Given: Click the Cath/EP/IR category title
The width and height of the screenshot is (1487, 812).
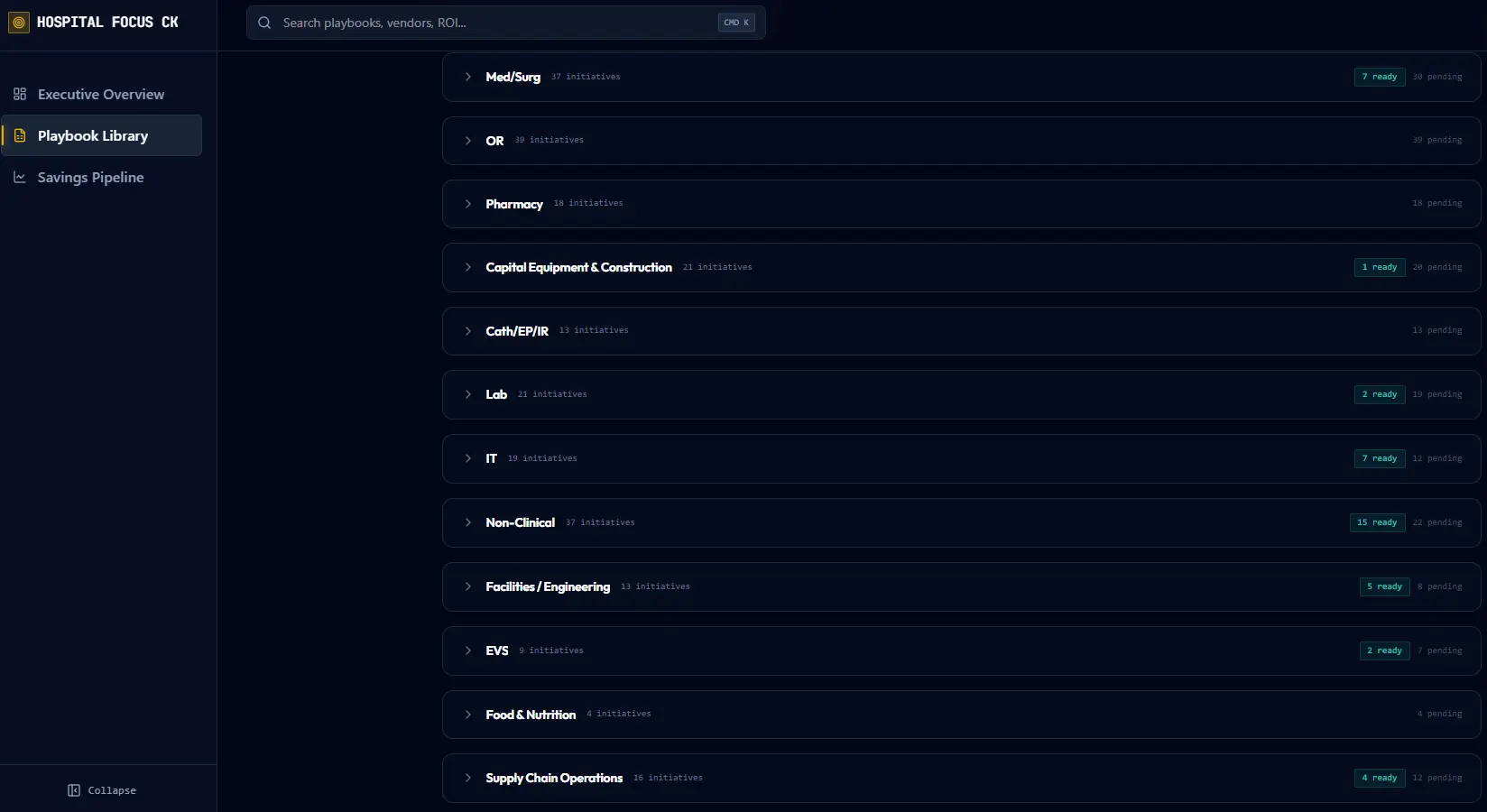Looking at the screenshot, I should coord(517,331).
